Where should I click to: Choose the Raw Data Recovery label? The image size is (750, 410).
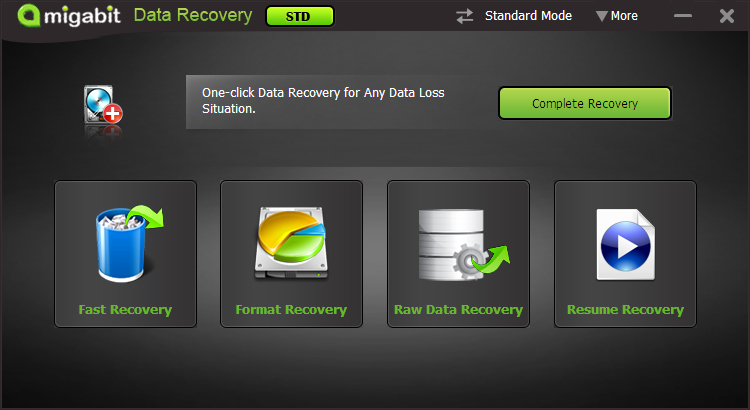tap(458, 310)
